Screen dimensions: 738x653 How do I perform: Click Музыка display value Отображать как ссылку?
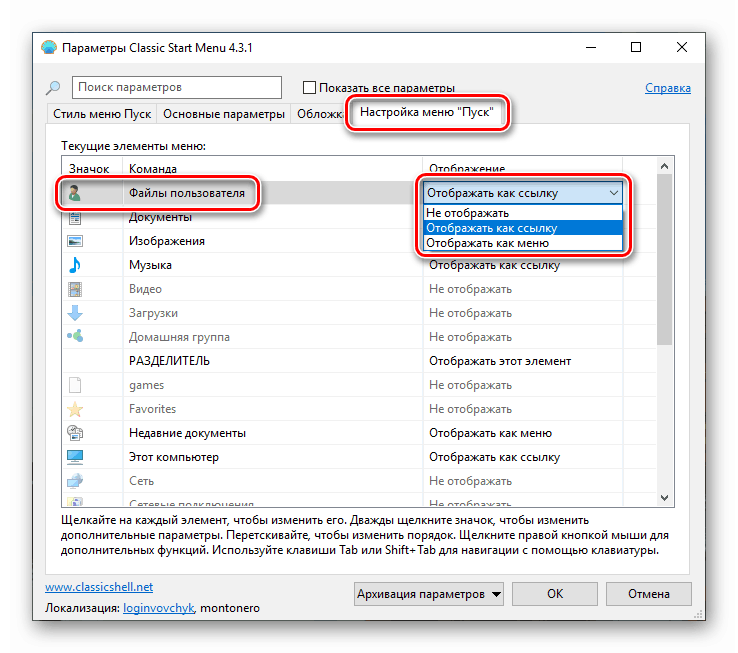coord(494,265)
